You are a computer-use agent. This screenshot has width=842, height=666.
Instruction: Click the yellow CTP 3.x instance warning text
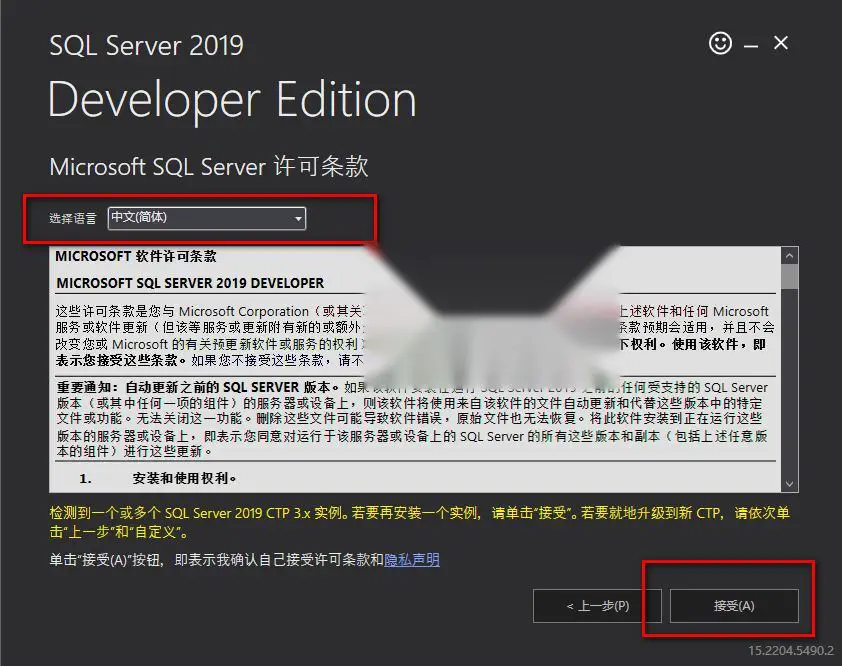[x=419, y=522]
